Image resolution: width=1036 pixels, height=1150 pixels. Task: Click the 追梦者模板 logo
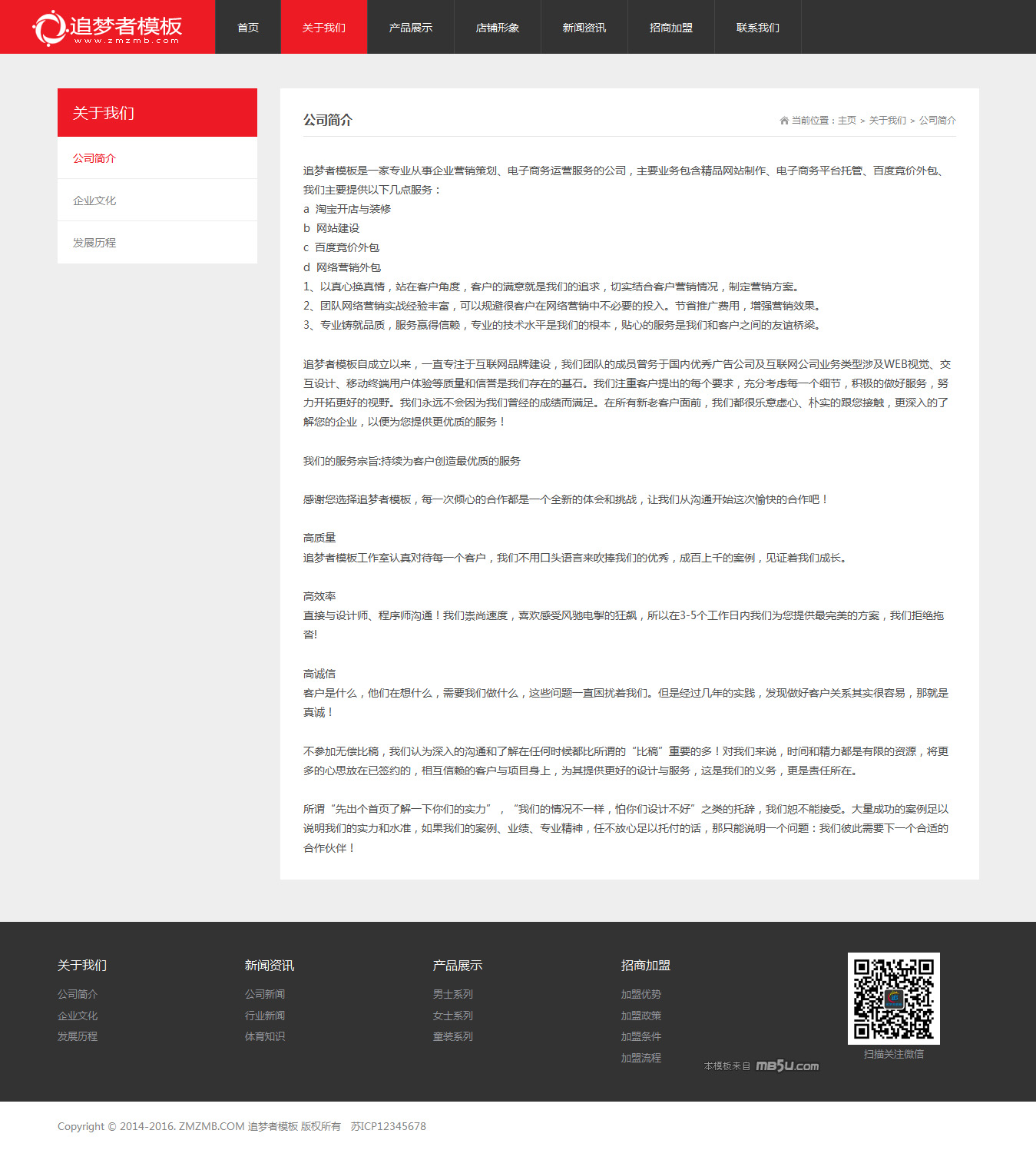pyautogui.click(x=108, y=28)
